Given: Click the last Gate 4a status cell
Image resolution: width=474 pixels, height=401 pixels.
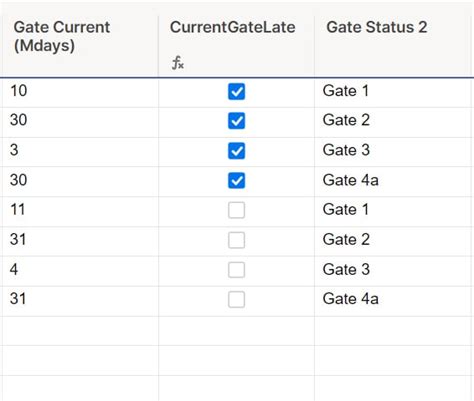Looking at the screenshot, I should click(x=393, y=301).
